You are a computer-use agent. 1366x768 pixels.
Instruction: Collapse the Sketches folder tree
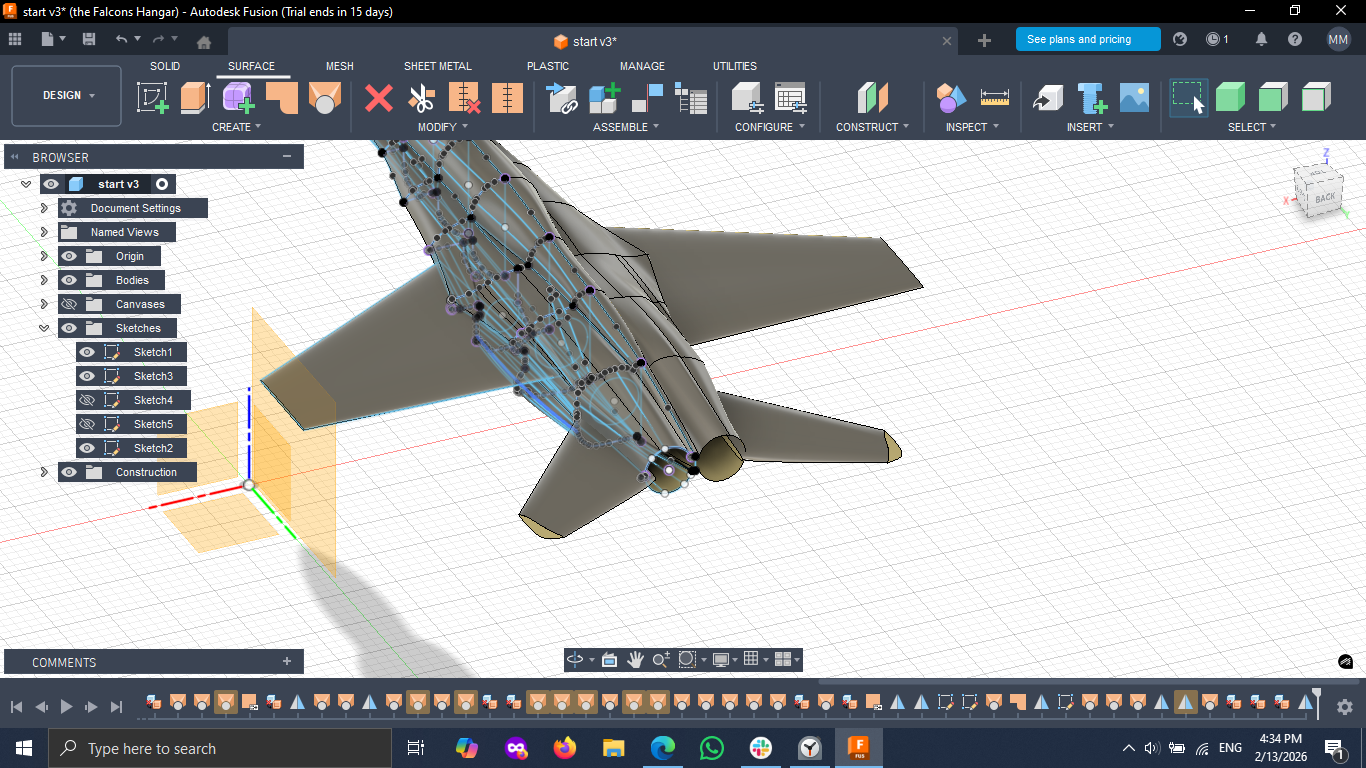(44, 328)
